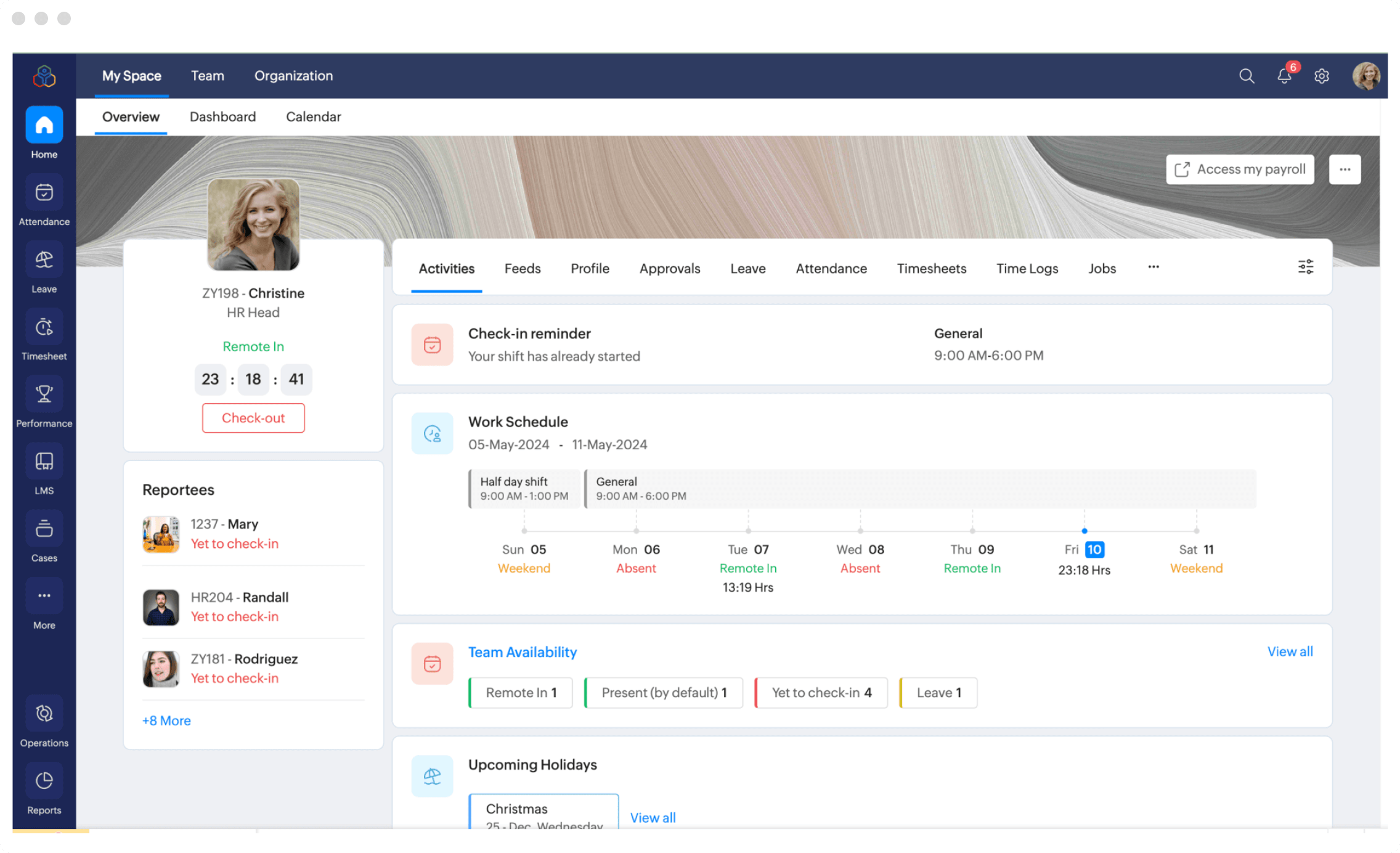
Task: Click the Team menu item
Action: (207, 75)
